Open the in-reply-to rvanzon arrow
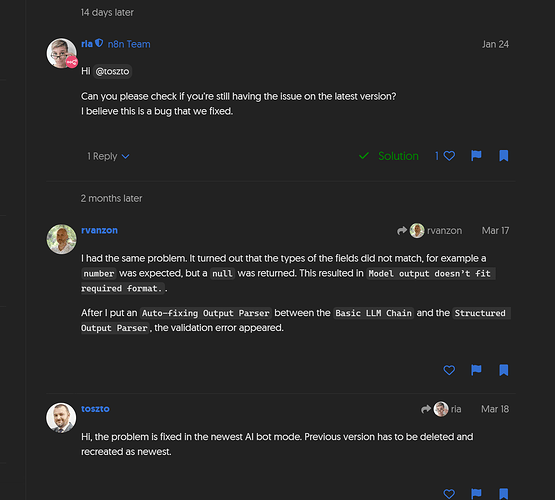This screenshot has height=500, width=555. [x=429, y=231]
